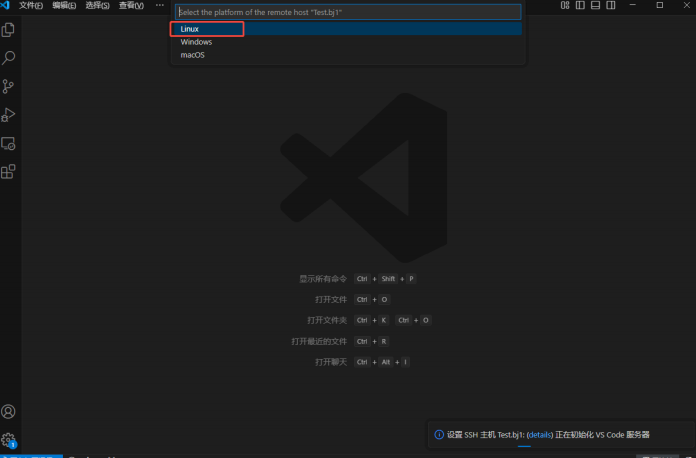Expand the overflow menu ellipsis
Screen dimensions: 696x458
pyautogui.click(x=160, y=5)
